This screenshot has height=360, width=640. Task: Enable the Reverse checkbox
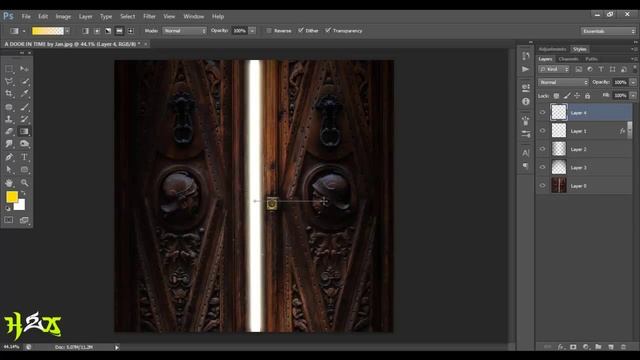click(269, 31)
